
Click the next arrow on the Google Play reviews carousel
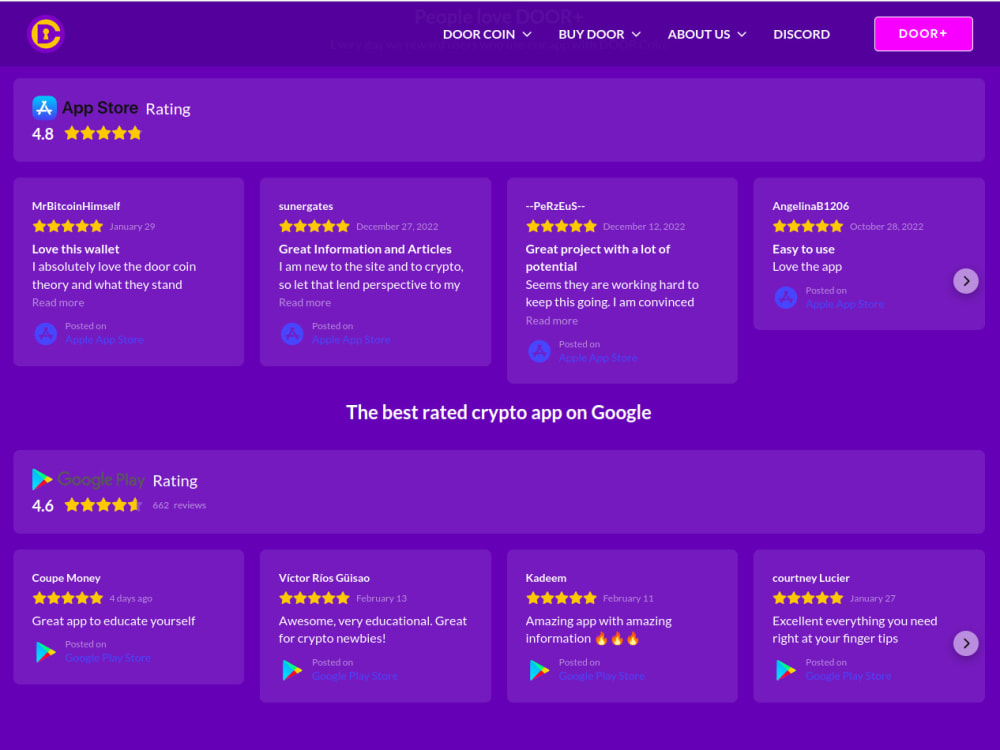click(x=965, y=643)
